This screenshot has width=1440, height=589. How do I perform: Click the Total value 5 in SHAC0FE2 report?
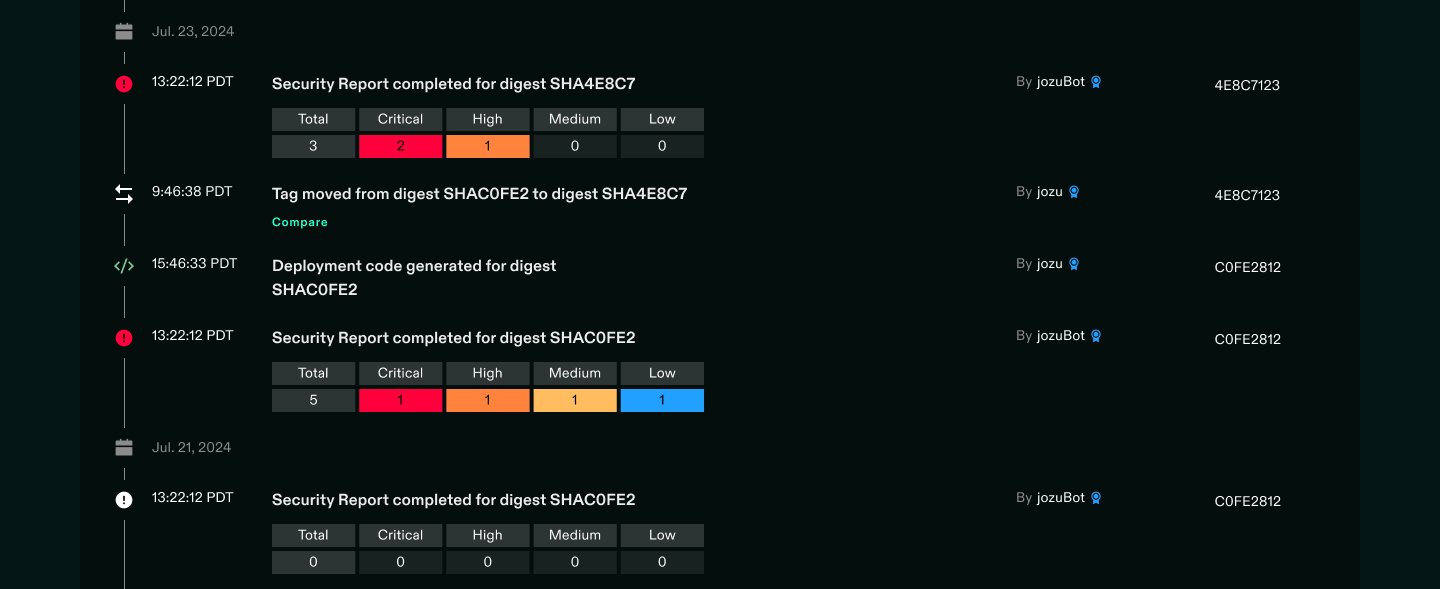313,400
